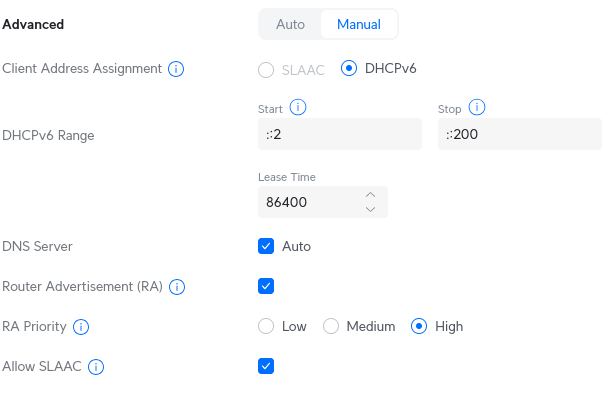Select the SLAAC radio option
608x407 pixels.
(266, 70)
